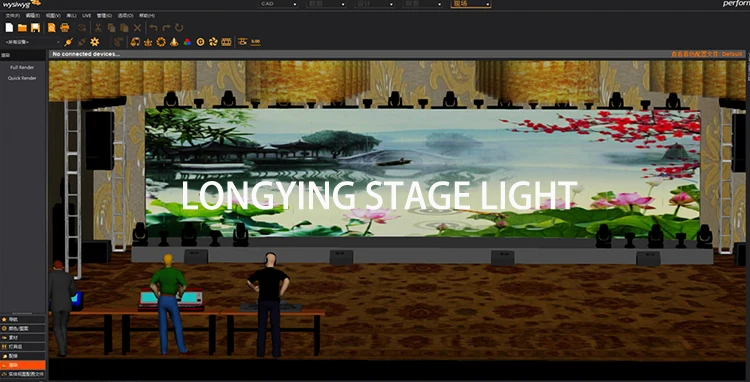The height and width of the screenshot is (382, 750).
Task: Click the greyed hand pointer icon
Action: point(118,42)
